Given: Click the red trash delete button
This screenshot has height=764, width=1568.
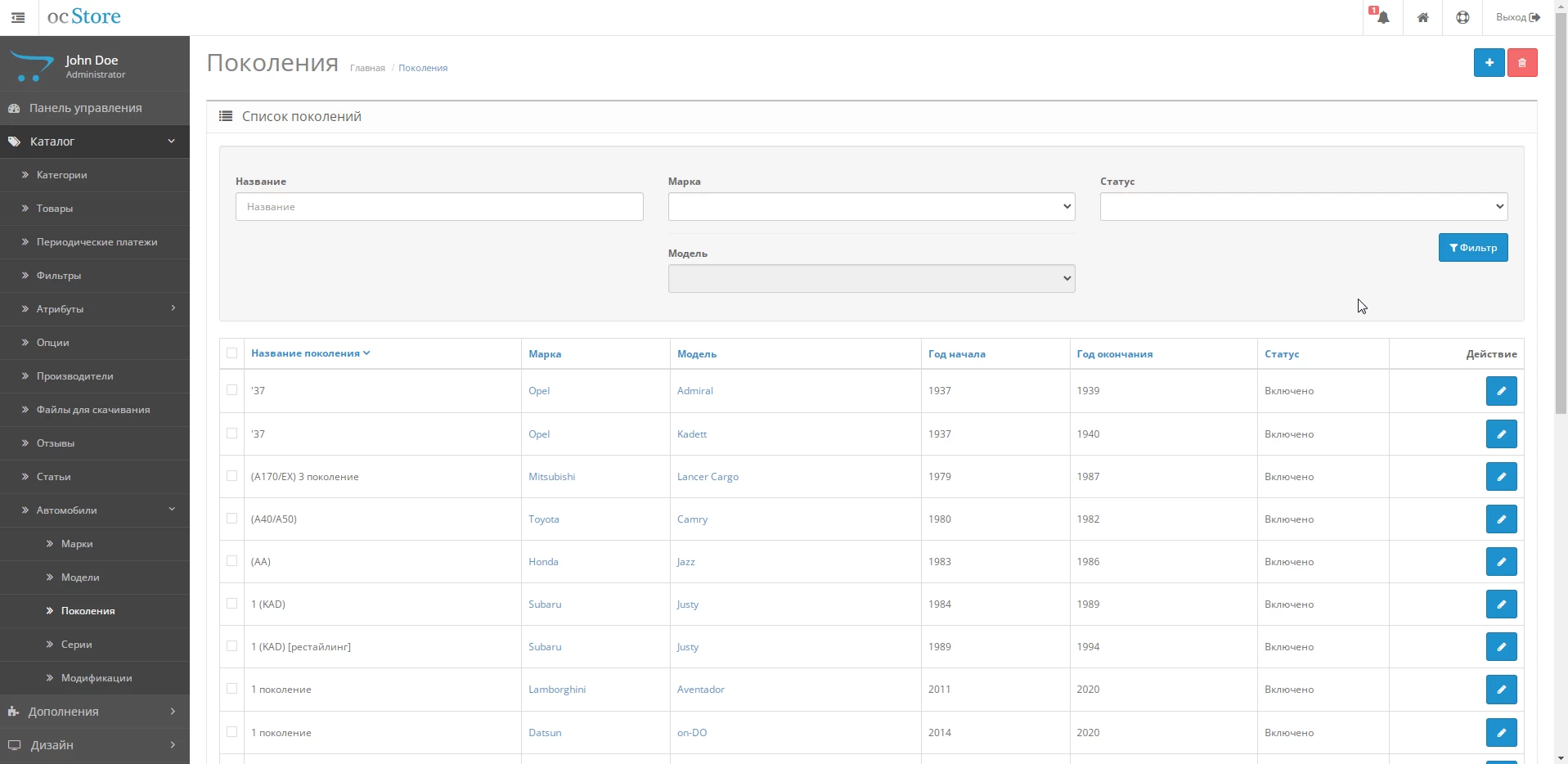Looking at the screenshot, I should coord(1522,63).
